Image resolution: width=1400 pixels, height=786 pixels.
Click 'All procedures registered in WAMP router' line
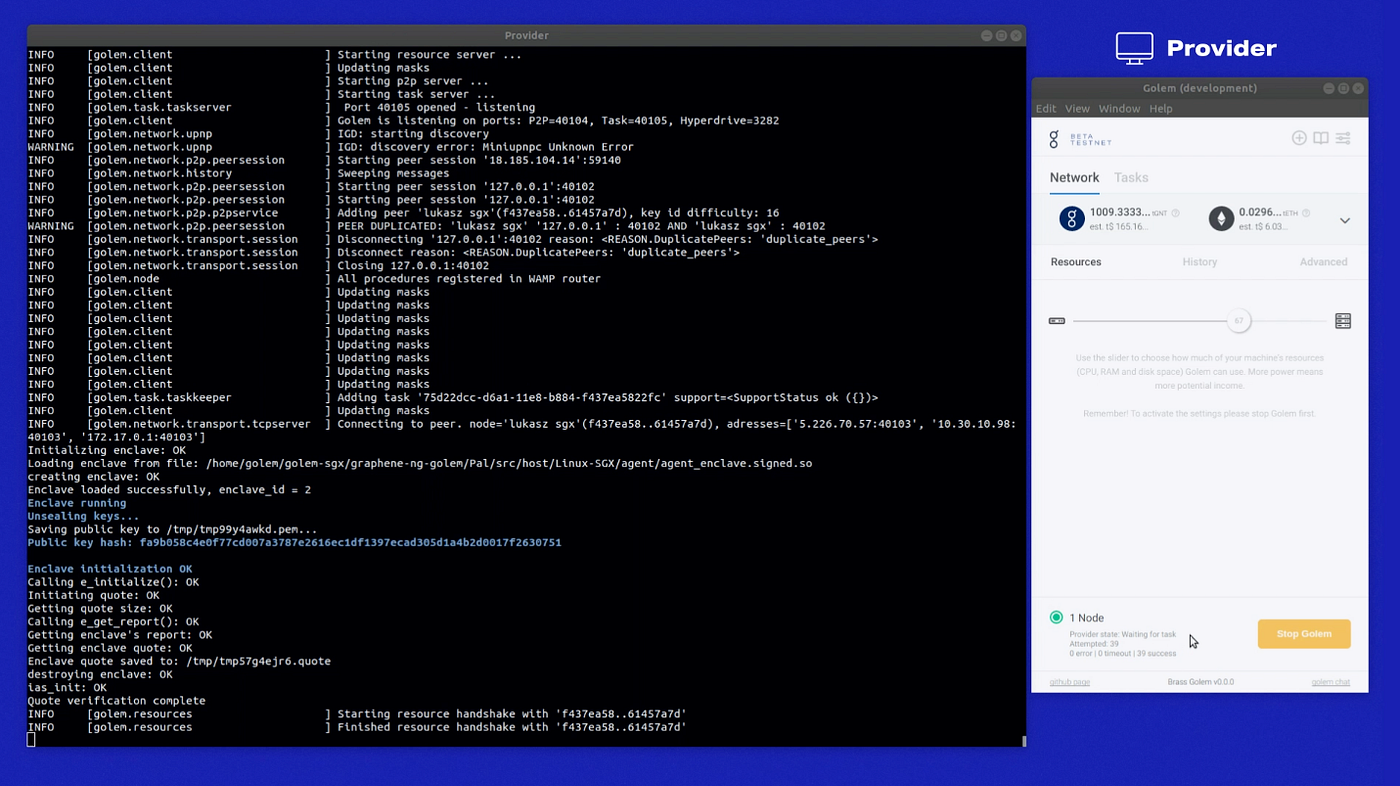tap(314, 279)
